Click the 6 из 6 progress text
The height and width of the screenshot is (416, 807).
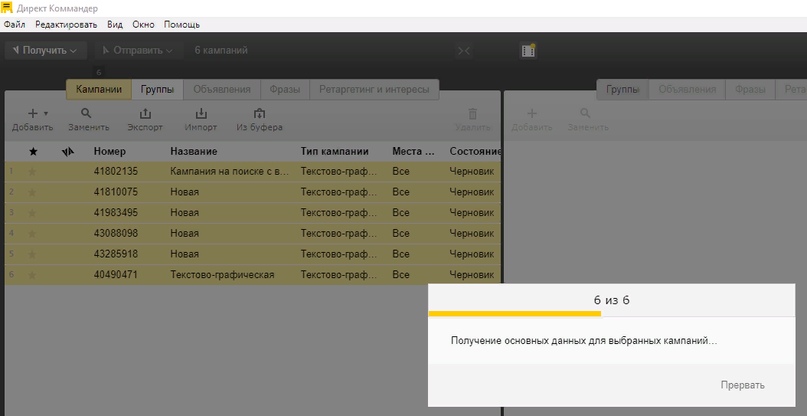[x=611, y=301]
